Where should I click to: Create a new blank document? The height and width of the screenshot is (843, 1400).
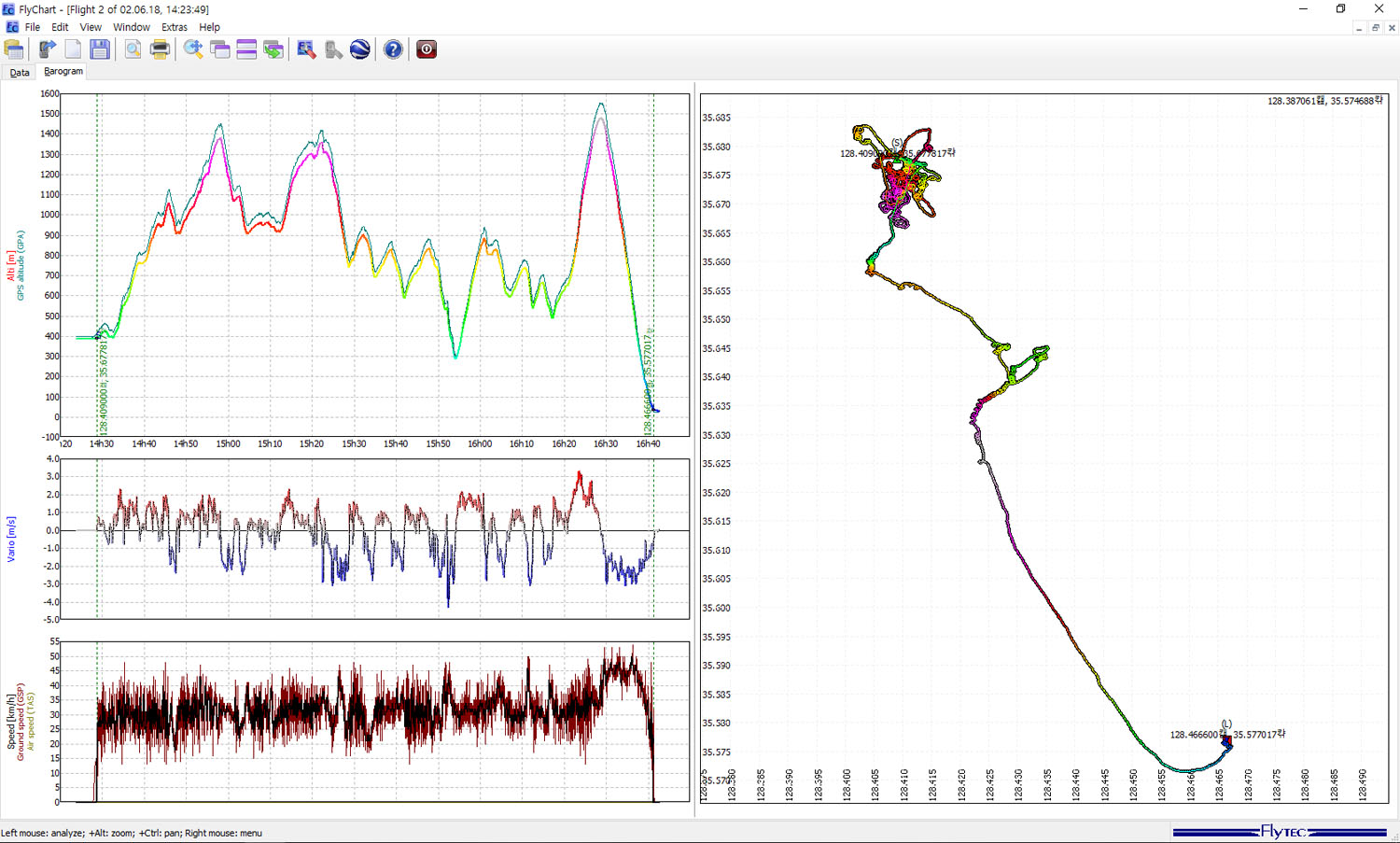(x=73, y=49)
